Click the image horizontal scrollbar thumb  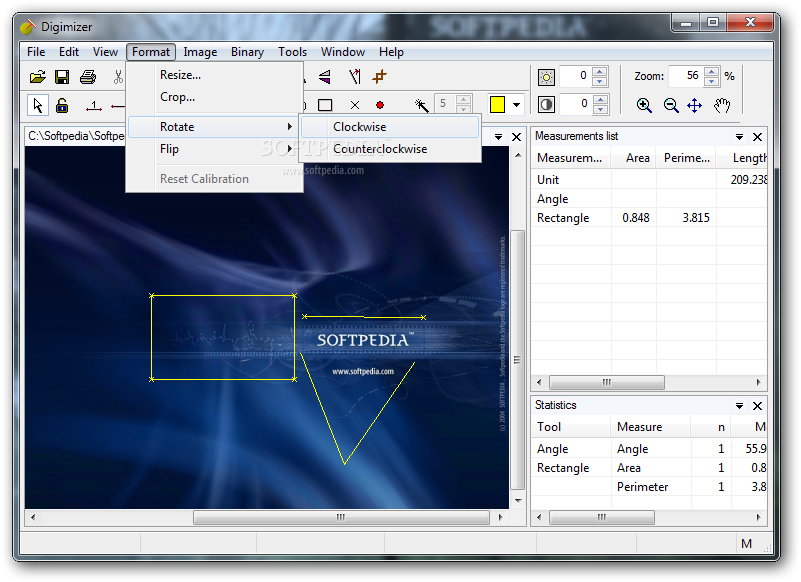[x=341, y=518]
